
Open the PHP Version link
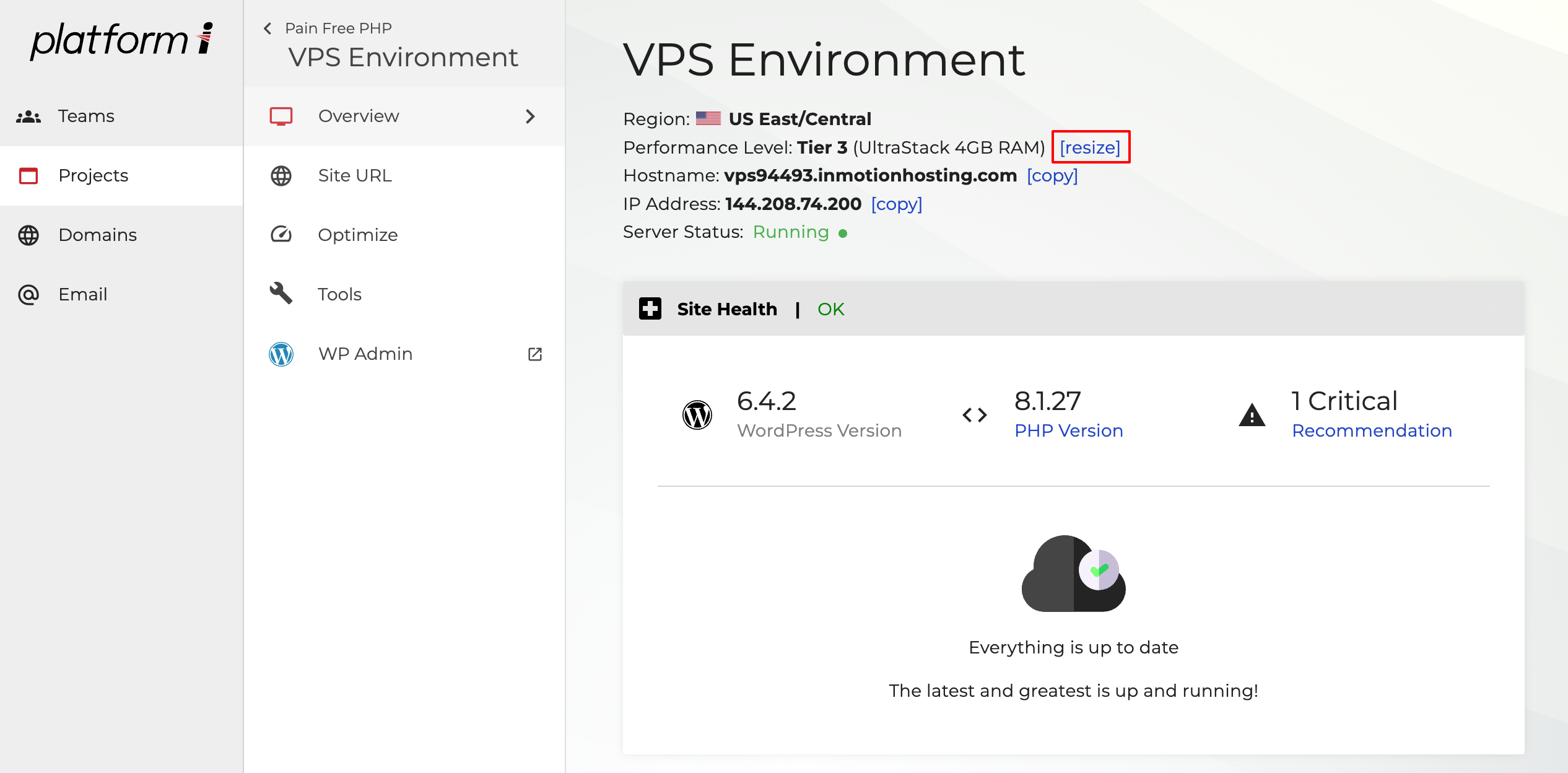tap(1068, 430)
